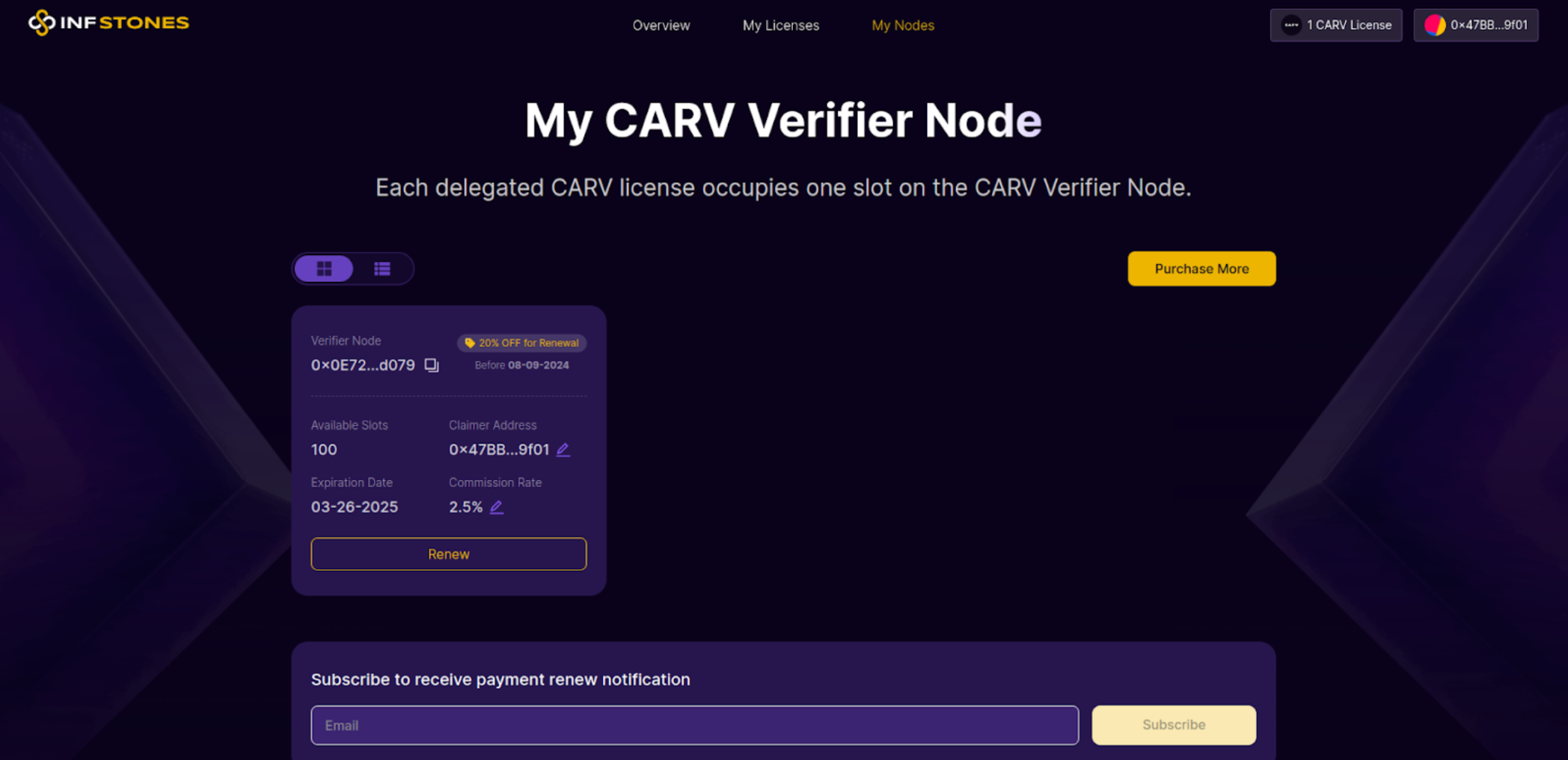This screenshot has height=760, width=1568.
Task: Focus the Email input field
Action: (x=695, y=725)
